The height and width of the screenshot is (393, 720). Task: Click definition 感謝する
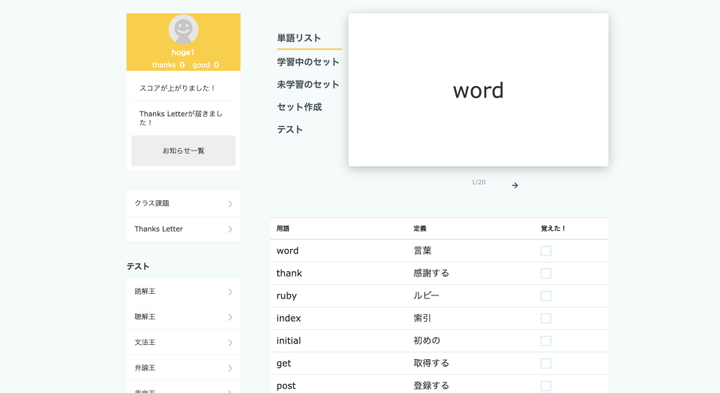click(x=431, y=273)
